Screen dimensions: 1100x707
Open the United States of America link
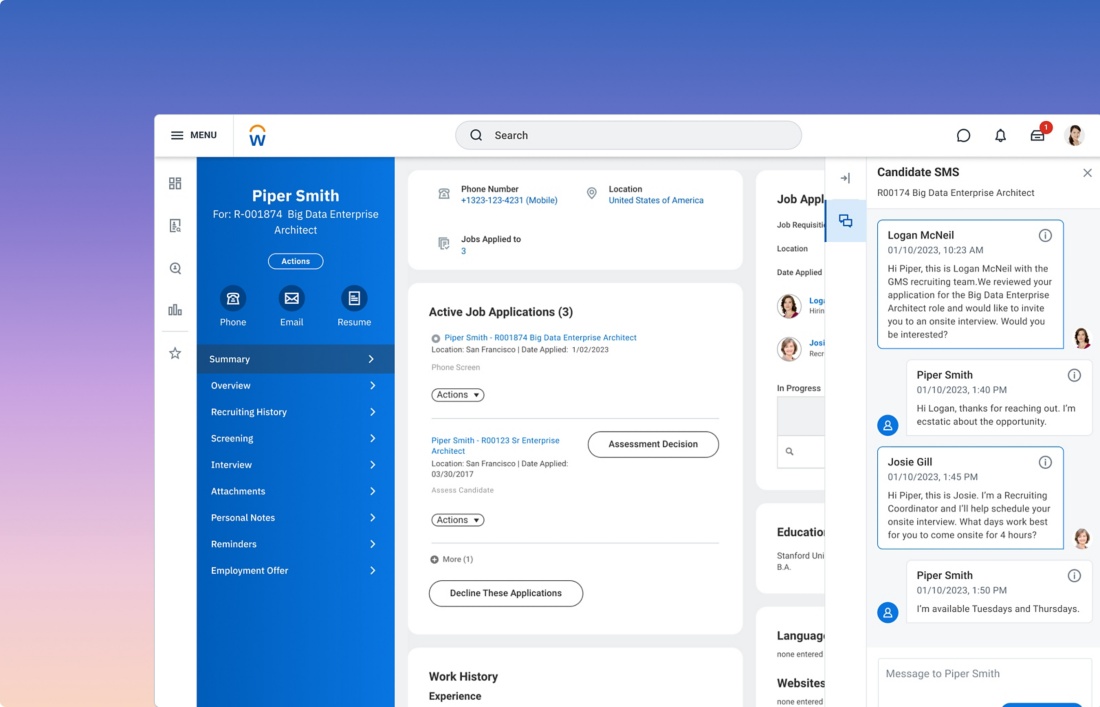(x=656, y=200)
